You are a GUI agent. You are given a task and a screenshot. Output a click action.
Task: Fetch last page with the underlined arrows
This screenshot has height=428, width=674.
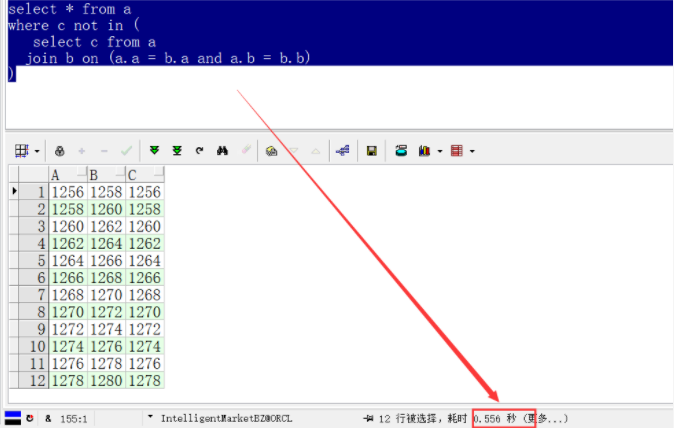pos(177,150)
